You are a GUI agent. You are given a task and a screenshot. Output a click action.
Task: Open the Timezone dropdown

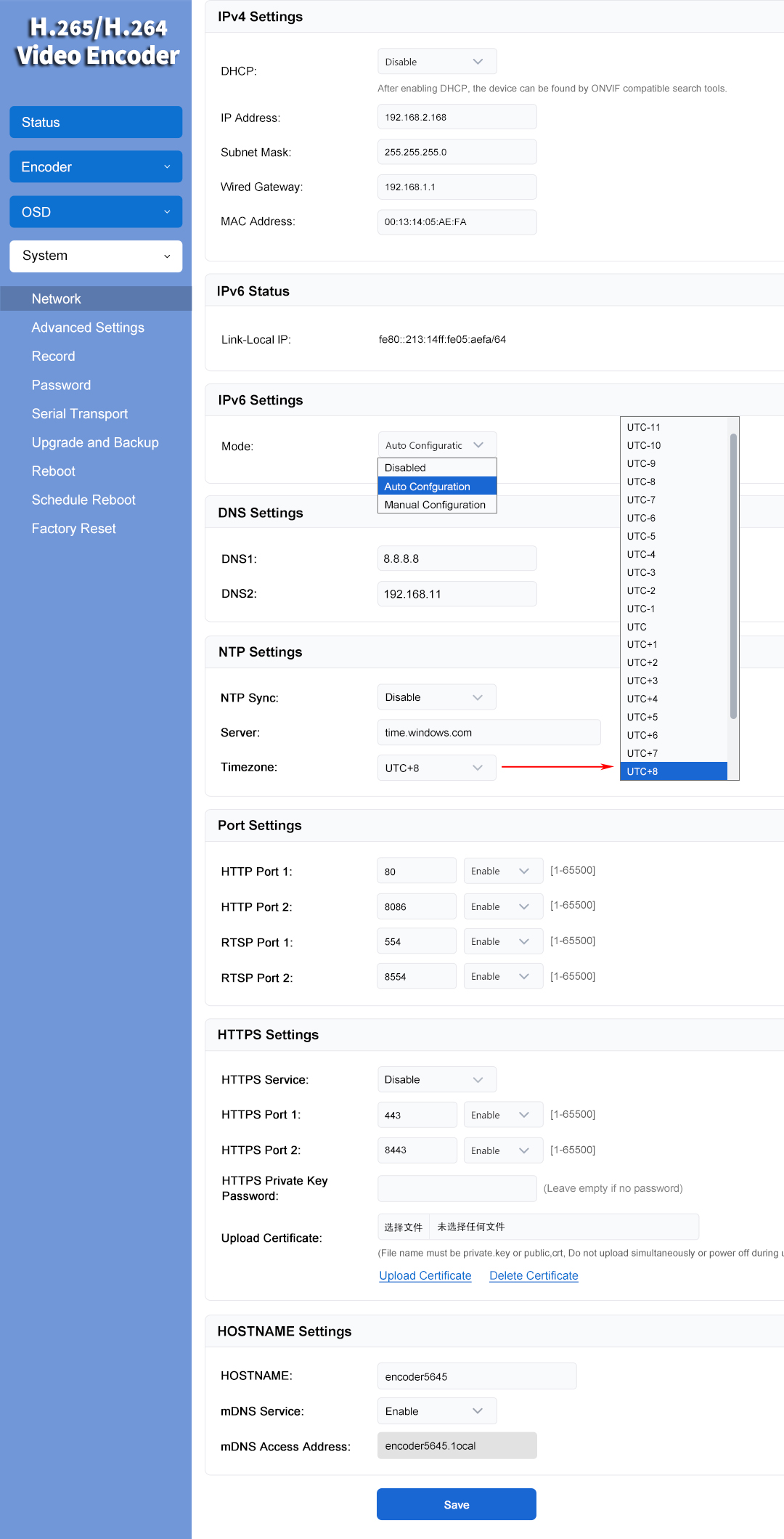pyautogui.click(x=437, y=768)
